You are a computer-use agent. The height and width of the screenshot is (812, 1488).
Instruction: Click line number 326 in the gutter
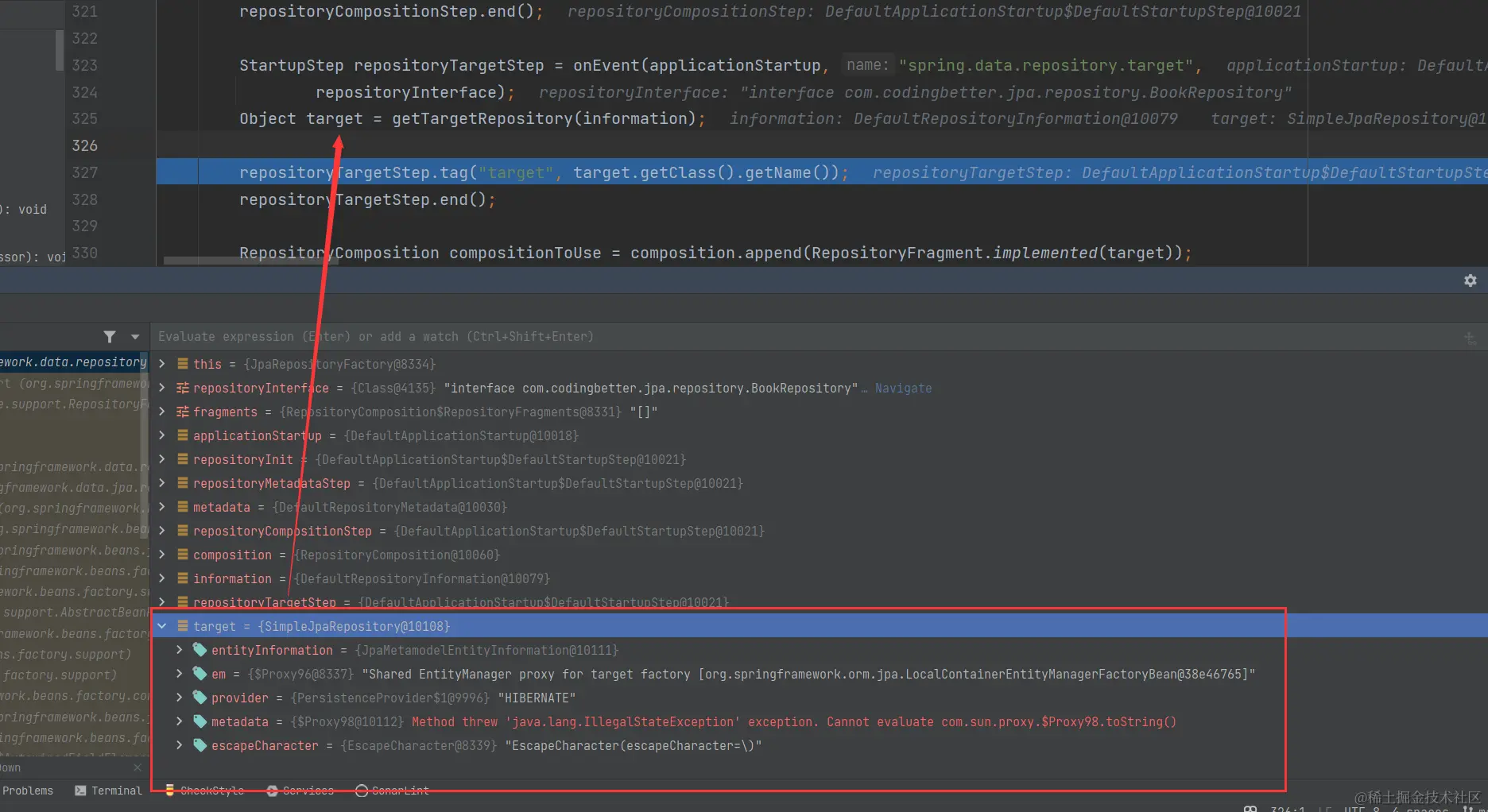(x=84, y=145)
